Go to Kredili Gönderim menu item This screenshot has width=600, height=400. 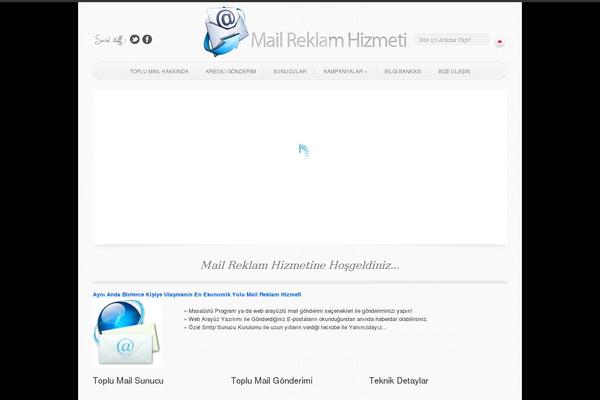tap(231, 72)
